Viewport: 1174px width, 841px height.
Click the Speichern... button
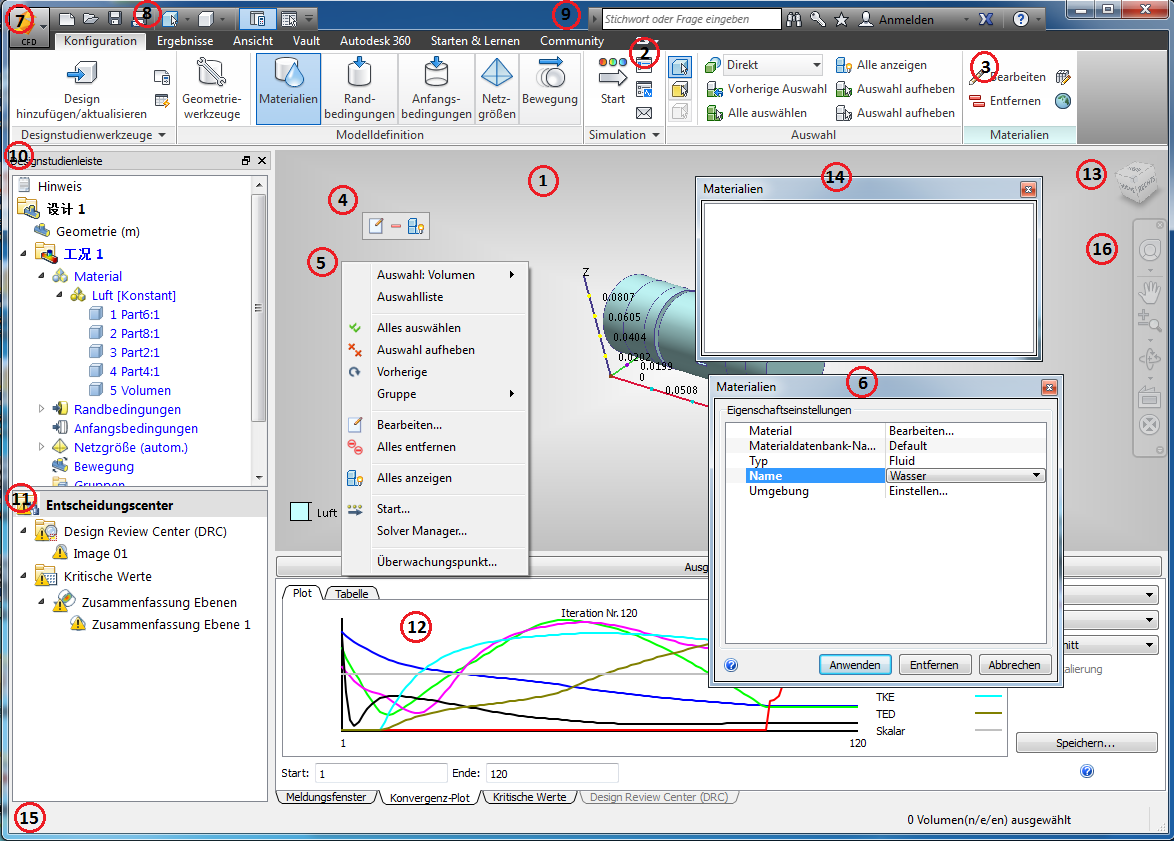click(x=1086, y=743)
